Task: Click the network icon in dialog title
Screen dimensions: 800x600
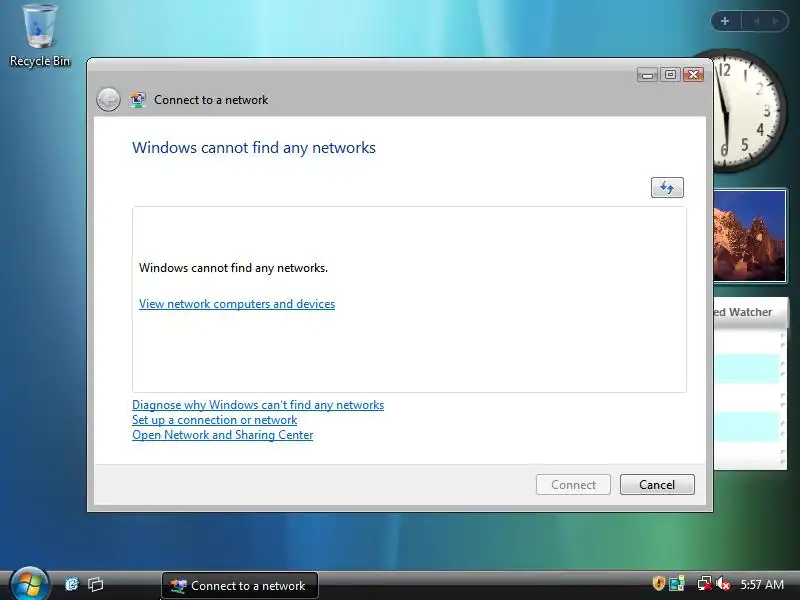Action: tap(137, 99)
